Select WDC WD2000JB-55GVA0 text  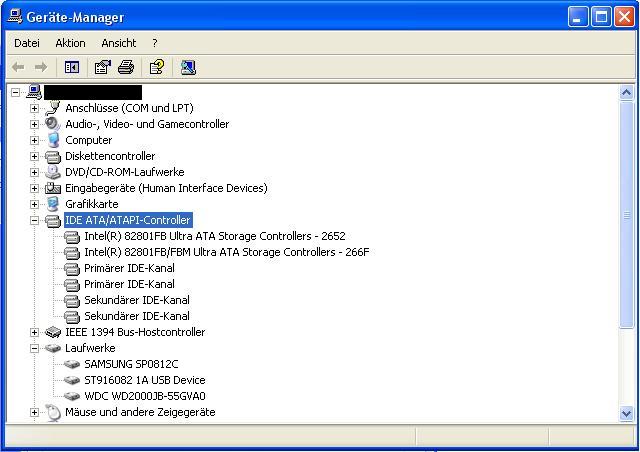[x=145, y=396]
